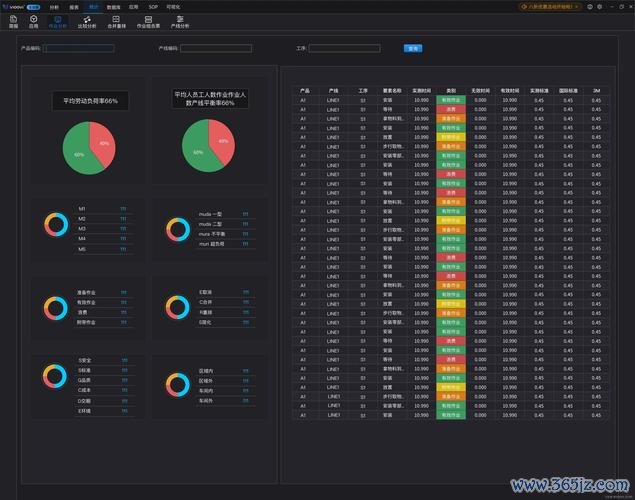Click the donut chart beside the E取消 list

pos(177,307)
